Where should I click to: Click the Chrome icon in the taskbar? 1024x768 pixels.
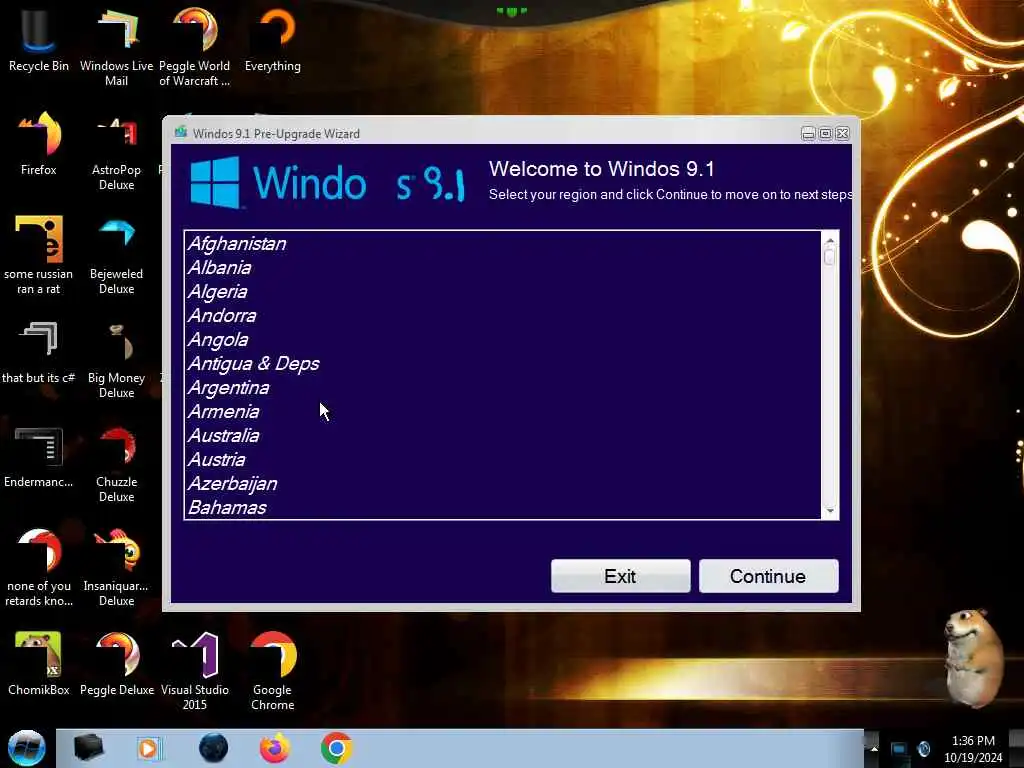[x=336, y=748]
